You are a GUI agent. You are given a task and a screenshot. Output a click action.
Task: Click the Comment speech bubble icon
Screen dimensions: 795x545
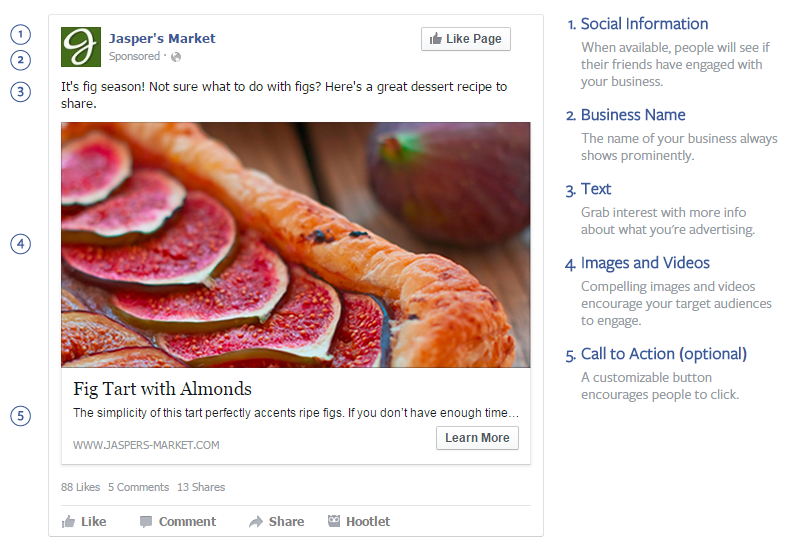click(x=146, y=521)
